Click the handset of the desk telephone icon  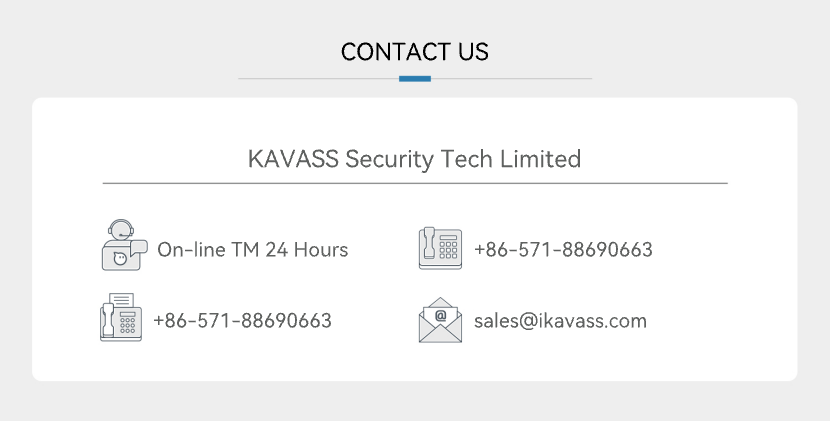click(429, 243)
